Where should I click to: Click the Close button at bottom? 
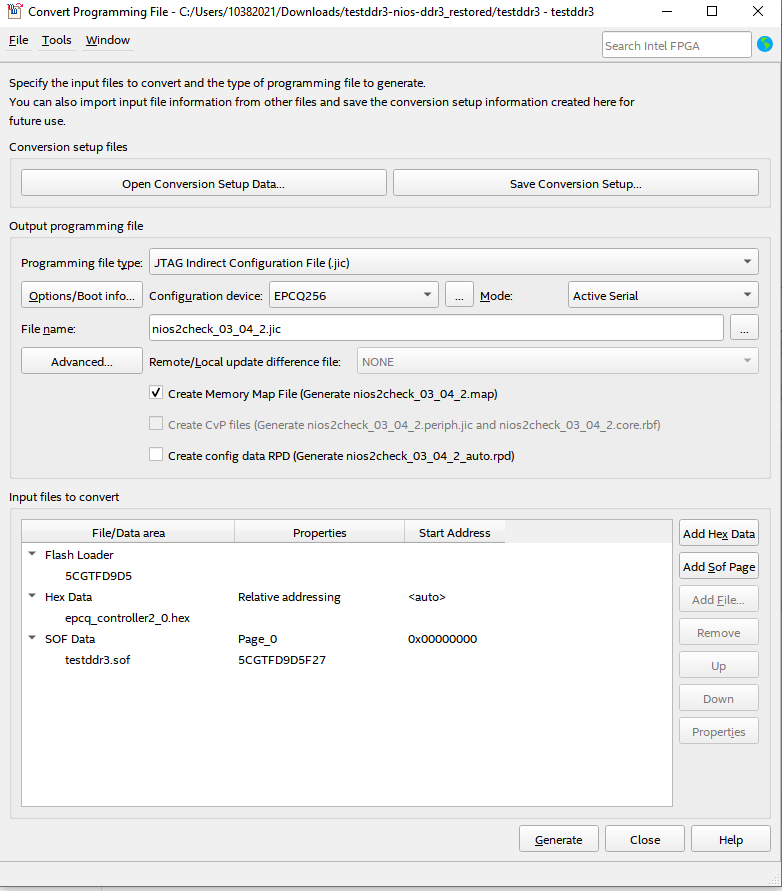click(645, 839)
